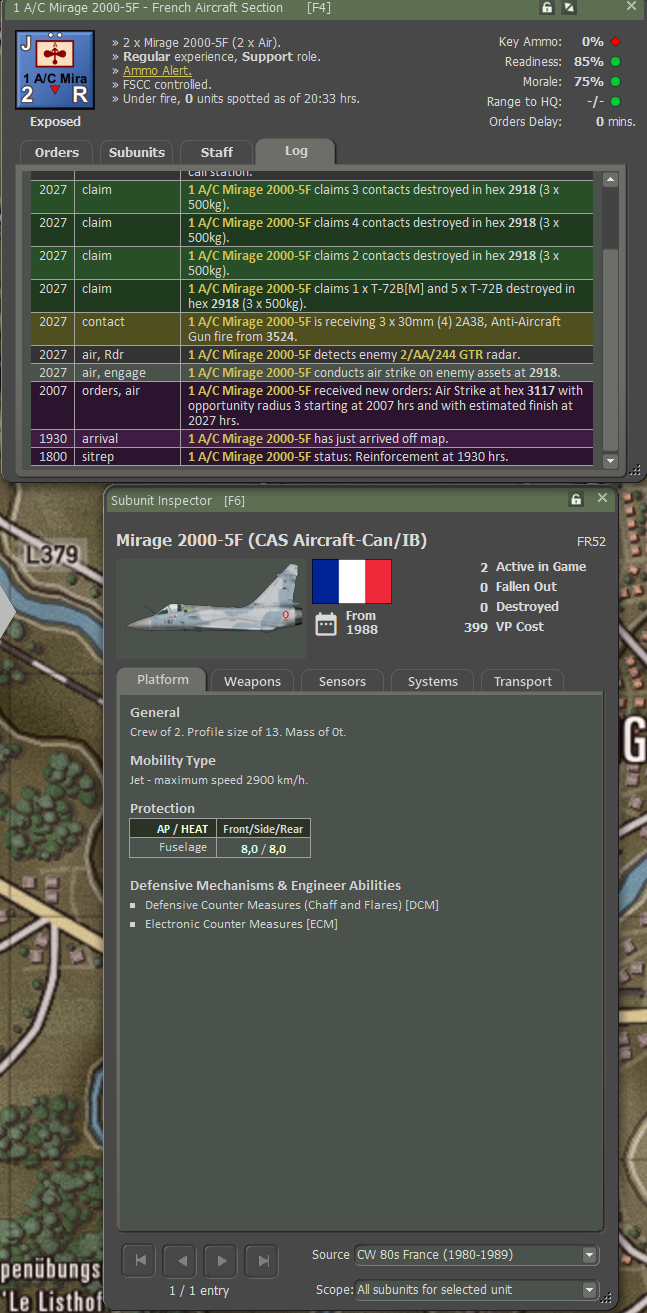Screen dimensions: 647x1313
Task: Go to first entry in Subunit Inspector
Action: pos(140,1261)
